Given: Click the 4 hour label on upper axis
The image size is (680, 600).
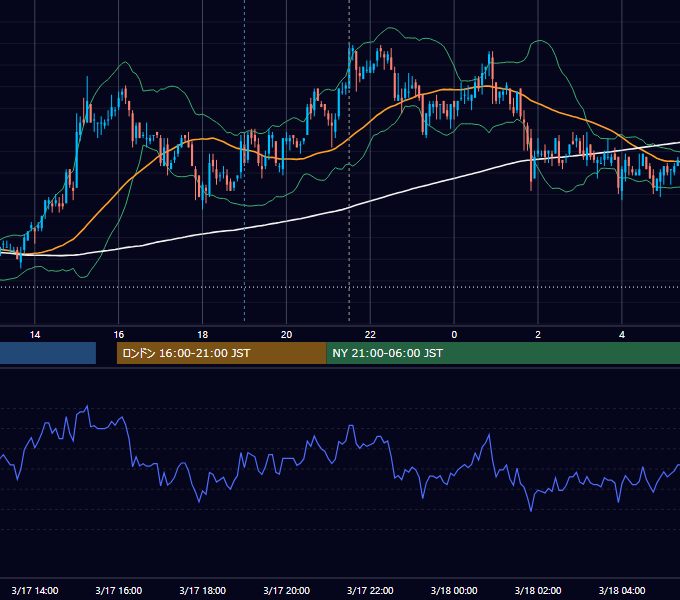Looking at the screenshot, I should pos(622,335).
